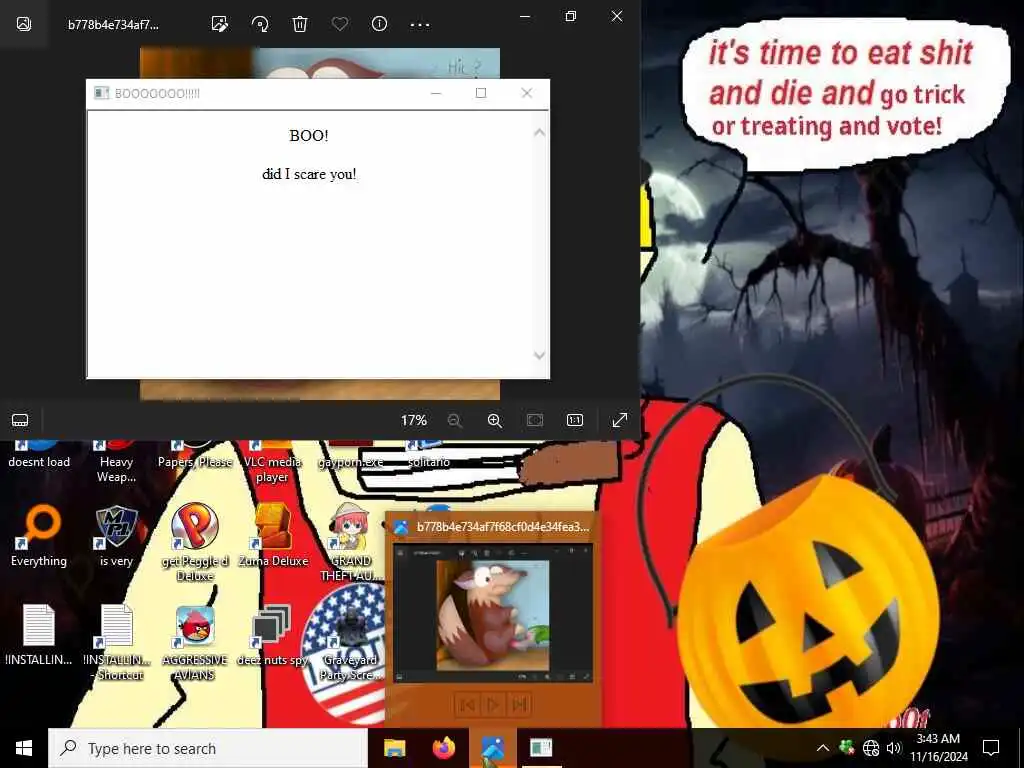1024x768 pixels.
Task: Maximize the BOOOOOOO!!!!! window
Action: click(x=481, y=93)
